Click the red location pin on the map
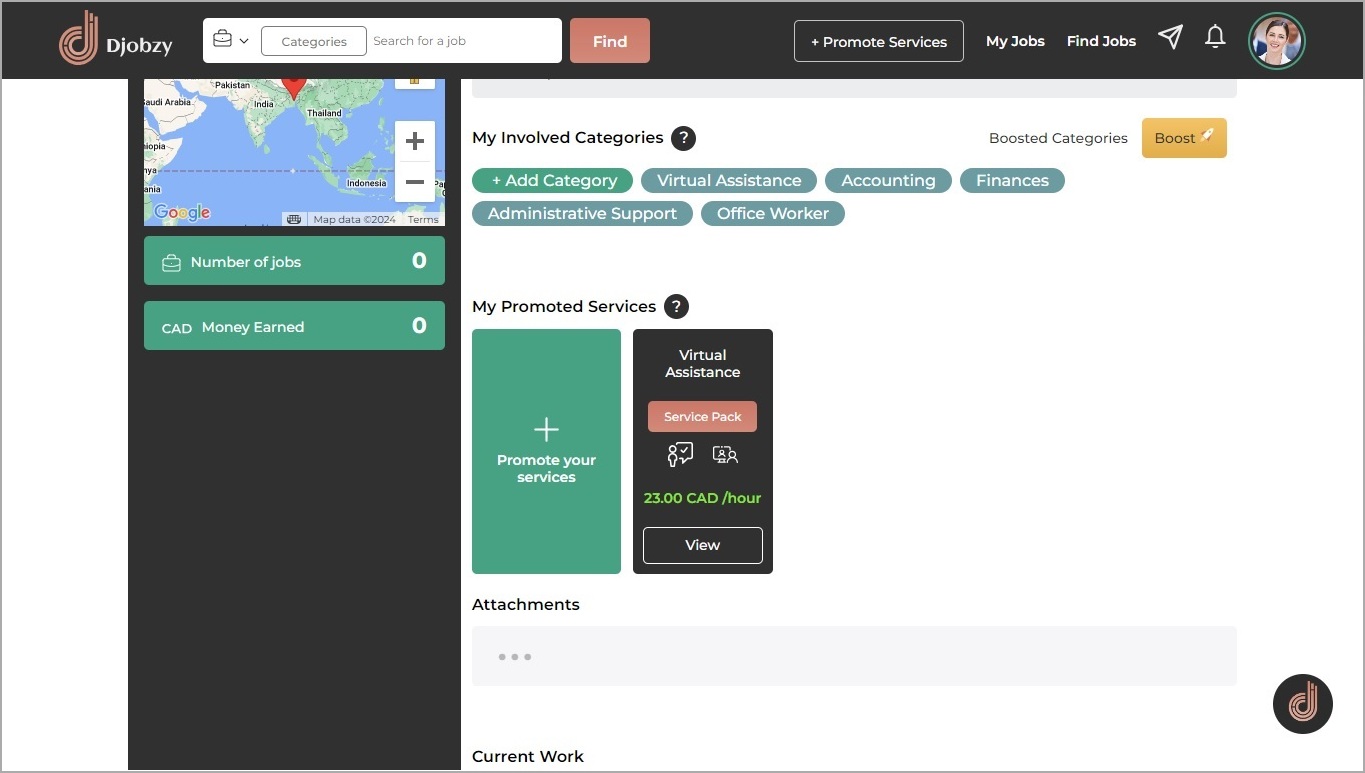 pyautogui.click(x=293, y=84)
